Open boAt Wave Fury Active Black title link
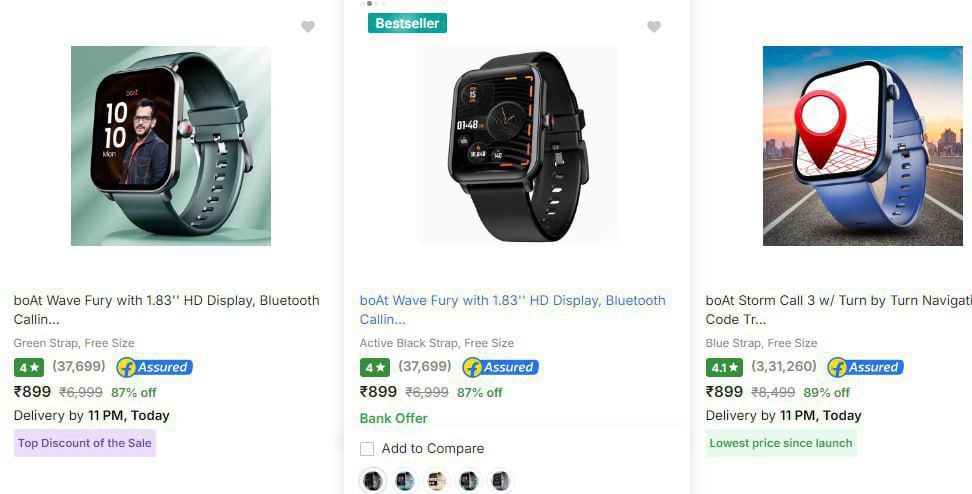Screen dimensions: 972x494 click(513, 310)
